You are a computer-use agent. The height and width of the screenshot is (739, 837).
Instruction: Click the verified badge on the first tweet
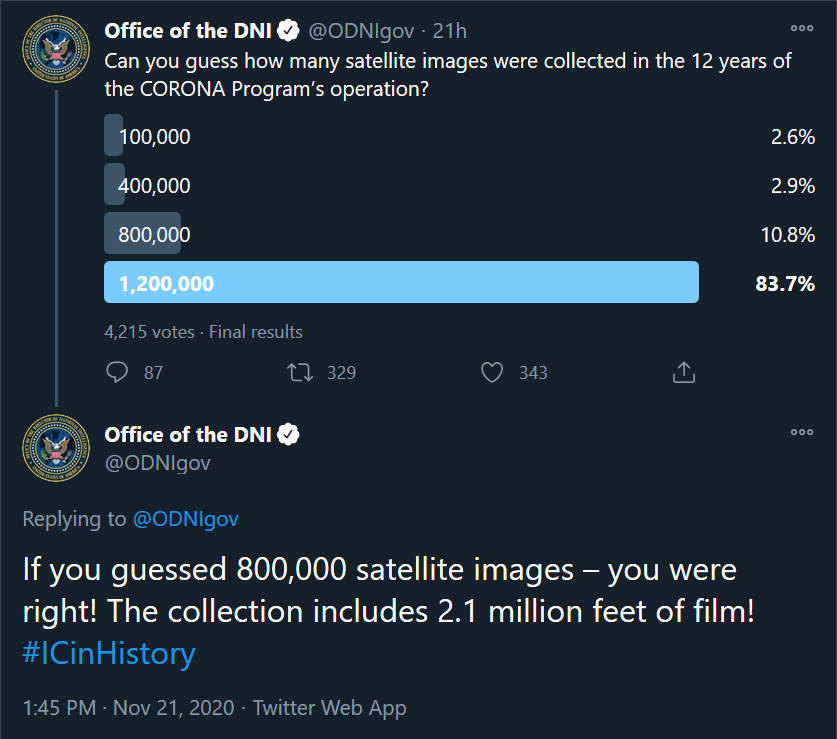point(289,31)
